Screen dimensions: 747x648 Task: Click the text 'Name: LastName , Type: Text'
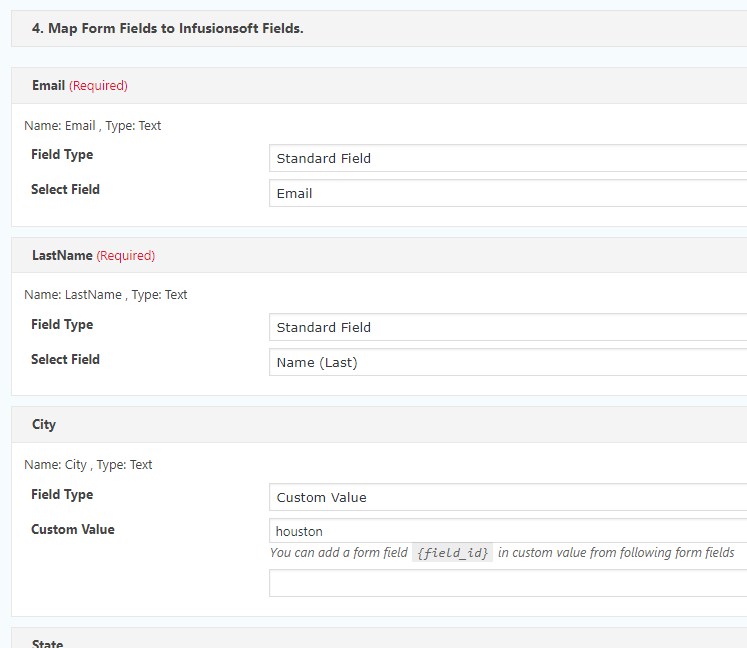[106, 295]
